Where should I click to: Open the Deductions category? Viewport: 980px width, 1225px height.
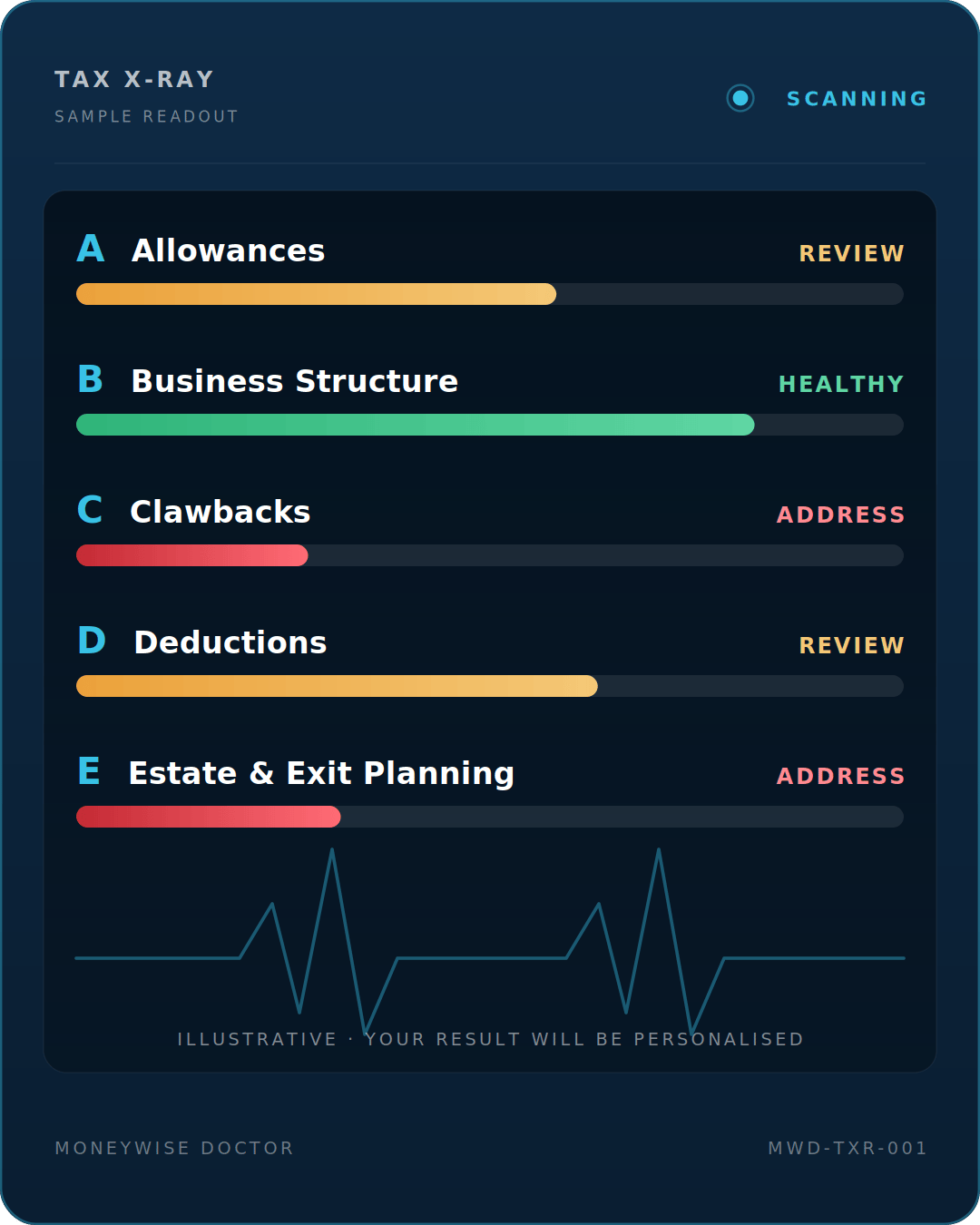(230, 642)
